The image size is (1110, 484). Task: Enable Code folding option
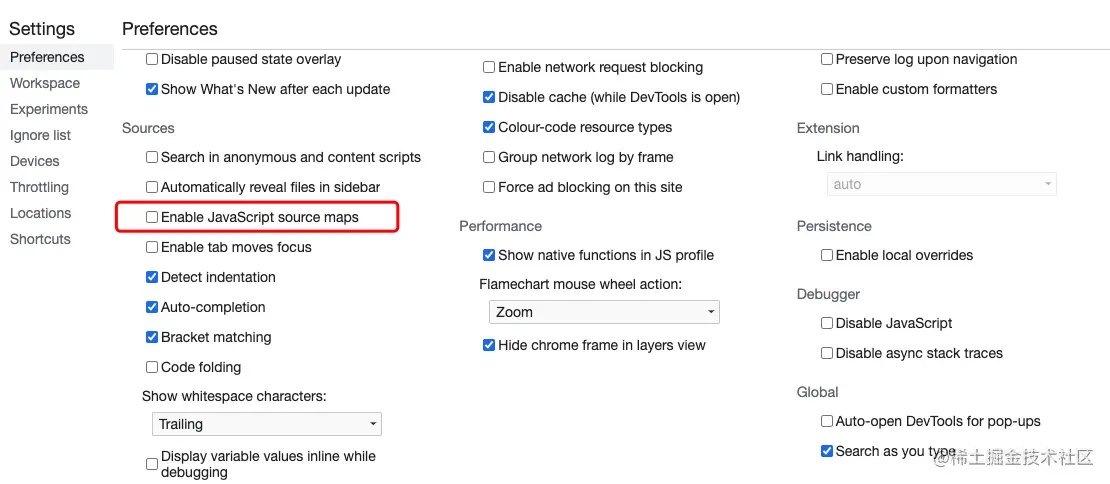click(152, 367)
